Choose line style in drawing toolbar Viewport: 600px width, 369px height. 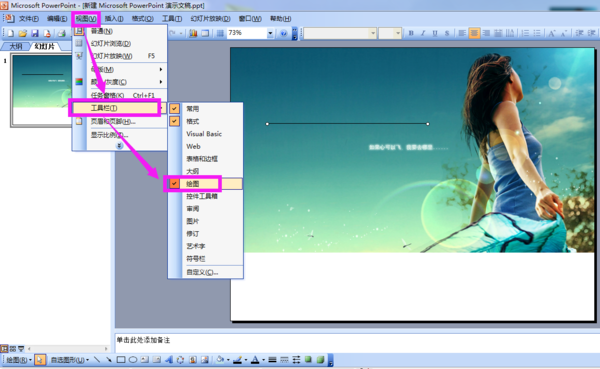click(x=272, y=359)
